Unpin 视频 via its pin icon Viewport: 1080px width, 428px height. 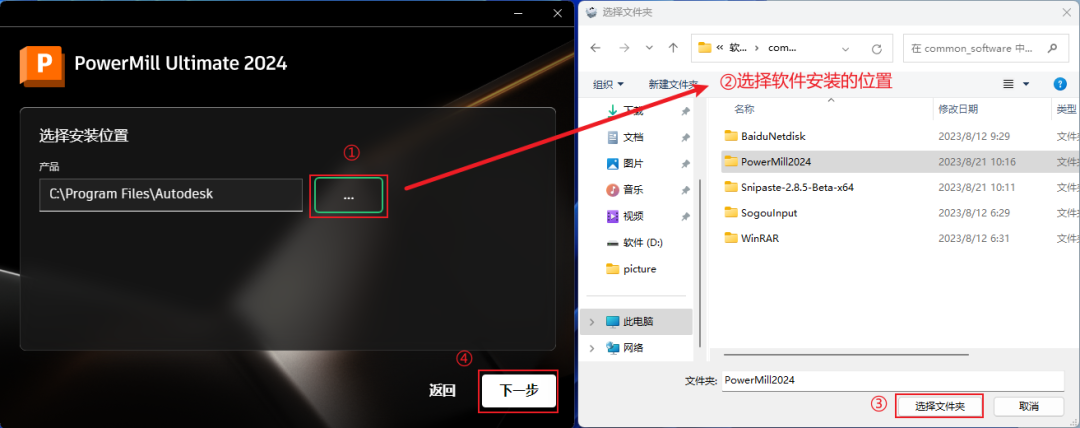point(685,216)
